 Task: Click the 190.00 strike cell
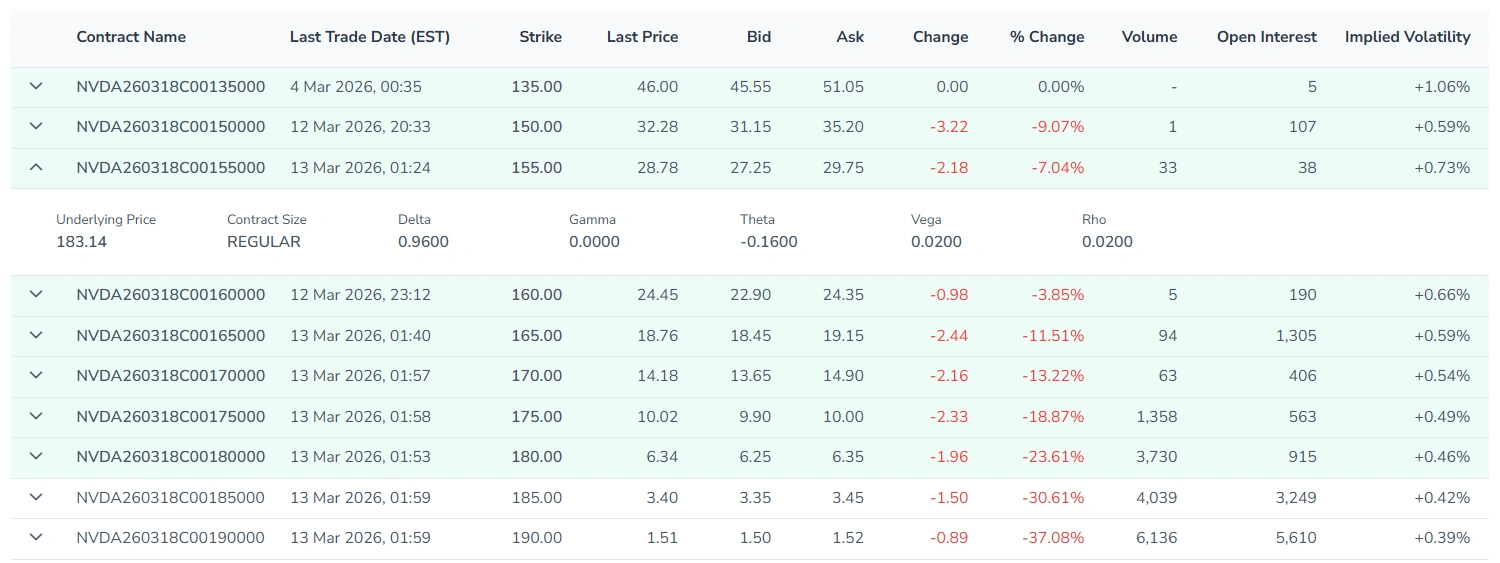[537, 538]
